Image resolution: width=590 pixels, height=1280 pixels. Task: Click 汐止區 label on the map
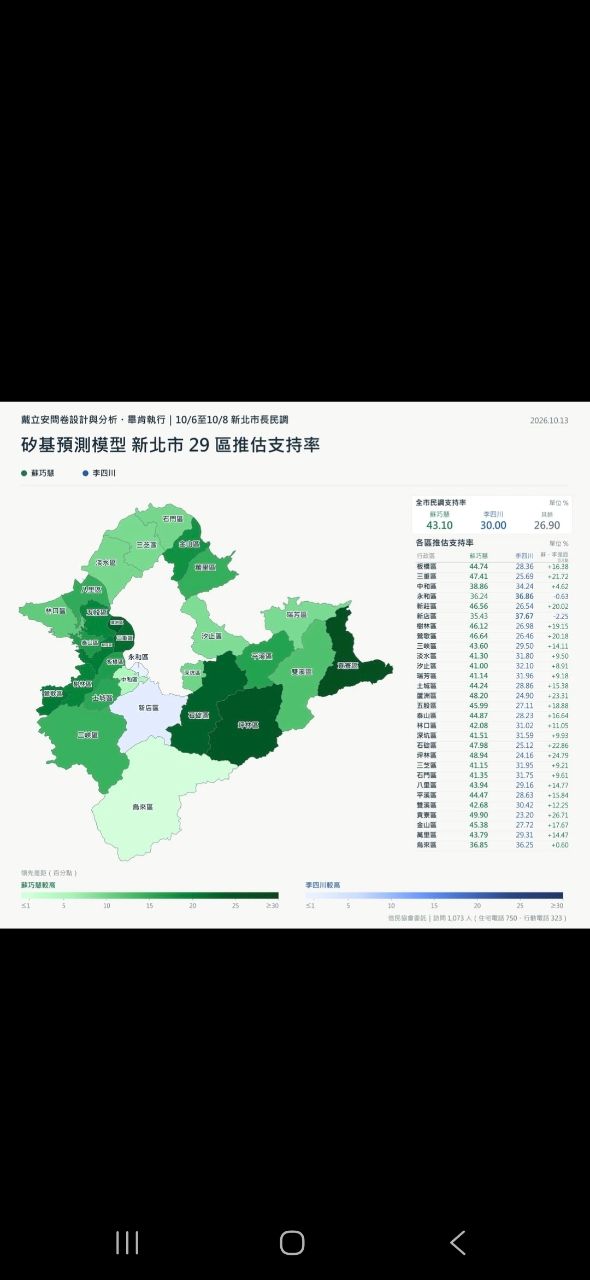(x=211, y=635)
